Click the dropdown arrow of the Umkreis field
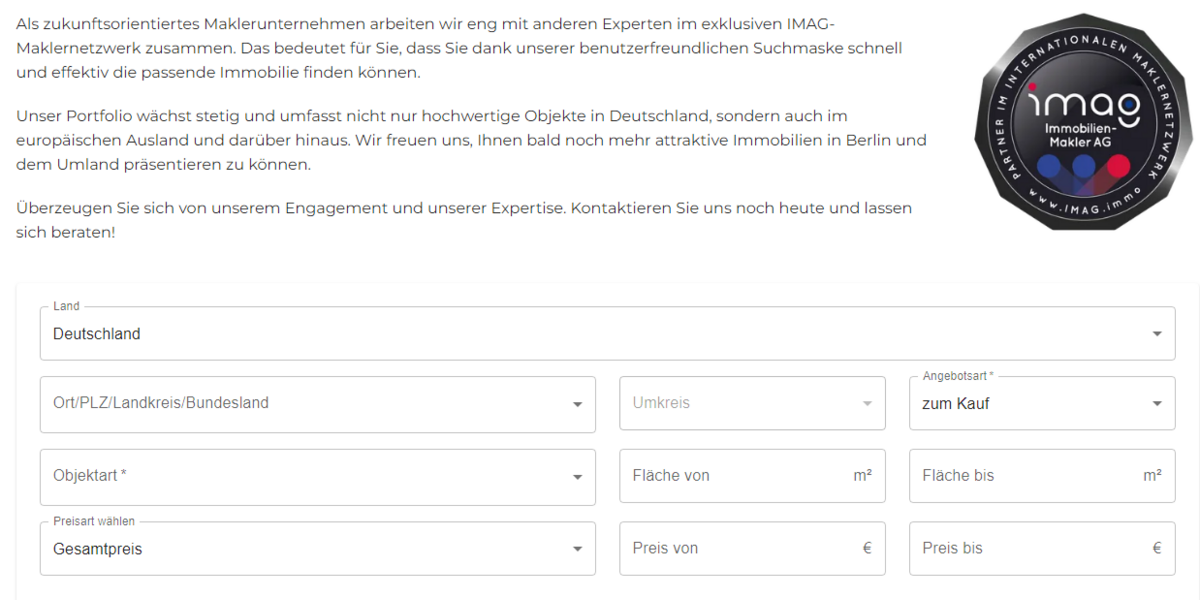 coord(866,403)
